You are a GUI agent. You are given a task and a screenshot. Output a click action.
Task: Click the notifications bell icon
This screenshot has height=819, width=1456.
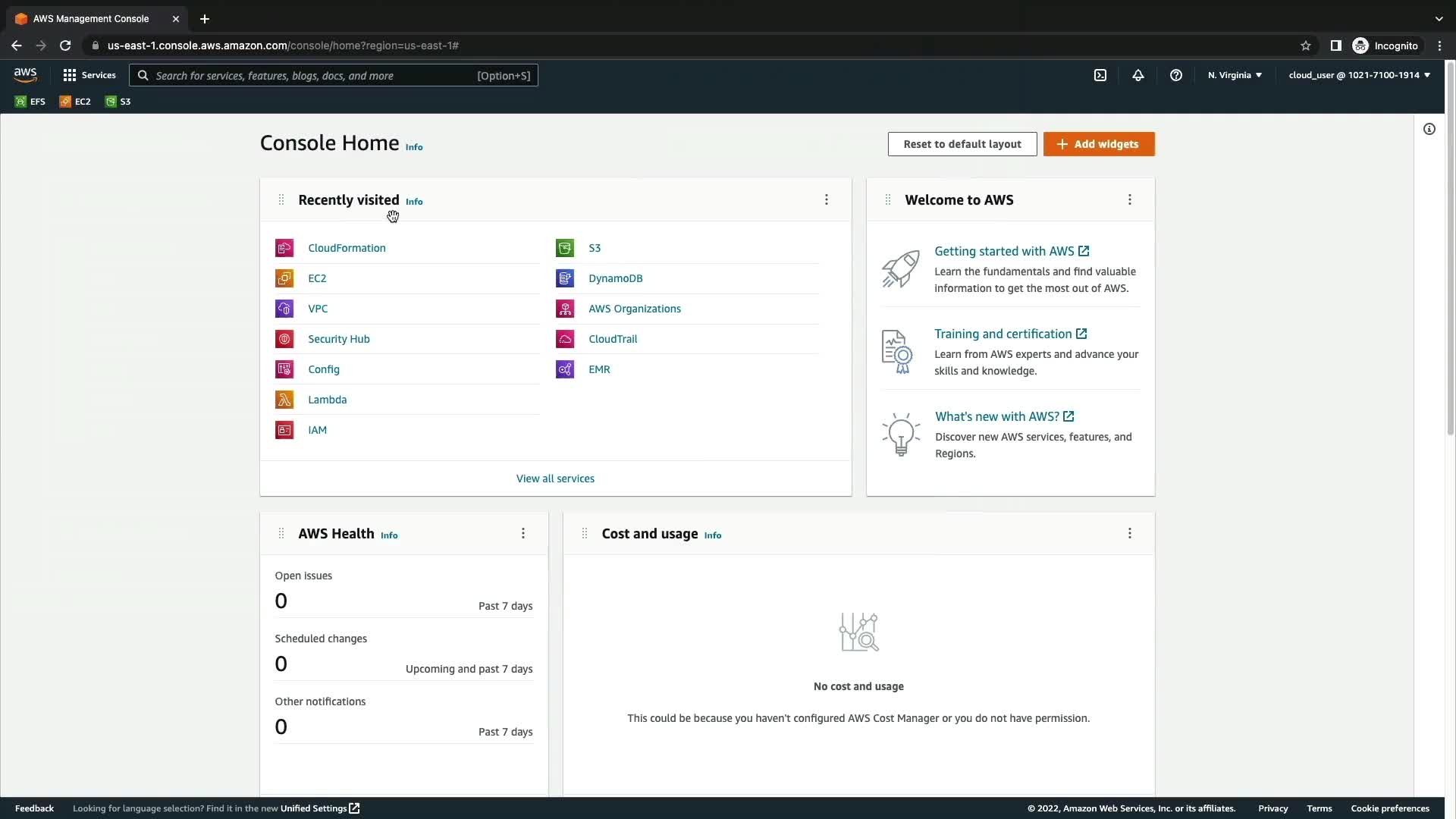1137,75
